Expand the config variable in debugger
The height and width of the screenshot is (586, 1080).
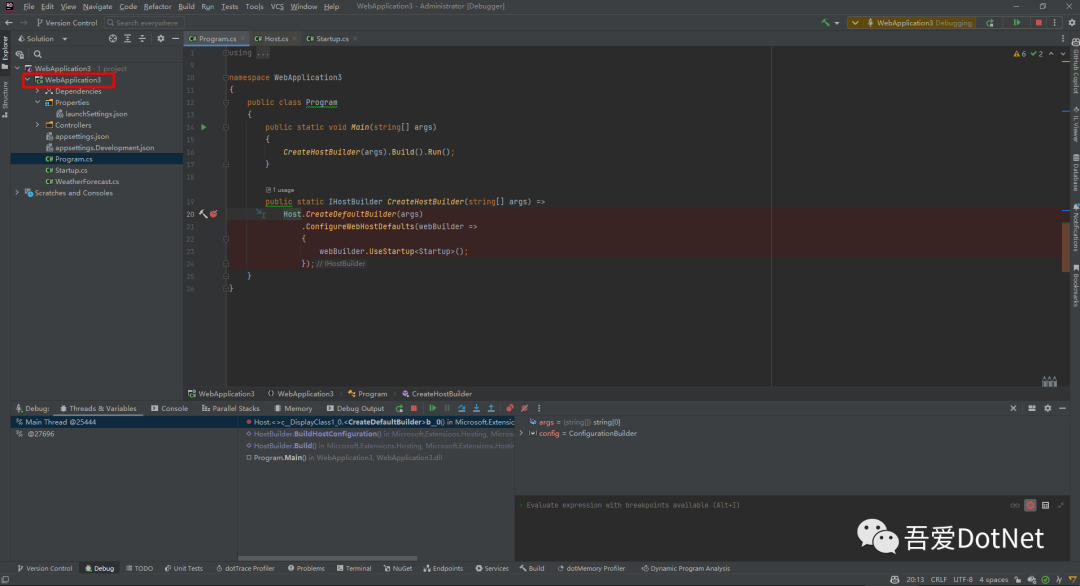tap(521, 433)
